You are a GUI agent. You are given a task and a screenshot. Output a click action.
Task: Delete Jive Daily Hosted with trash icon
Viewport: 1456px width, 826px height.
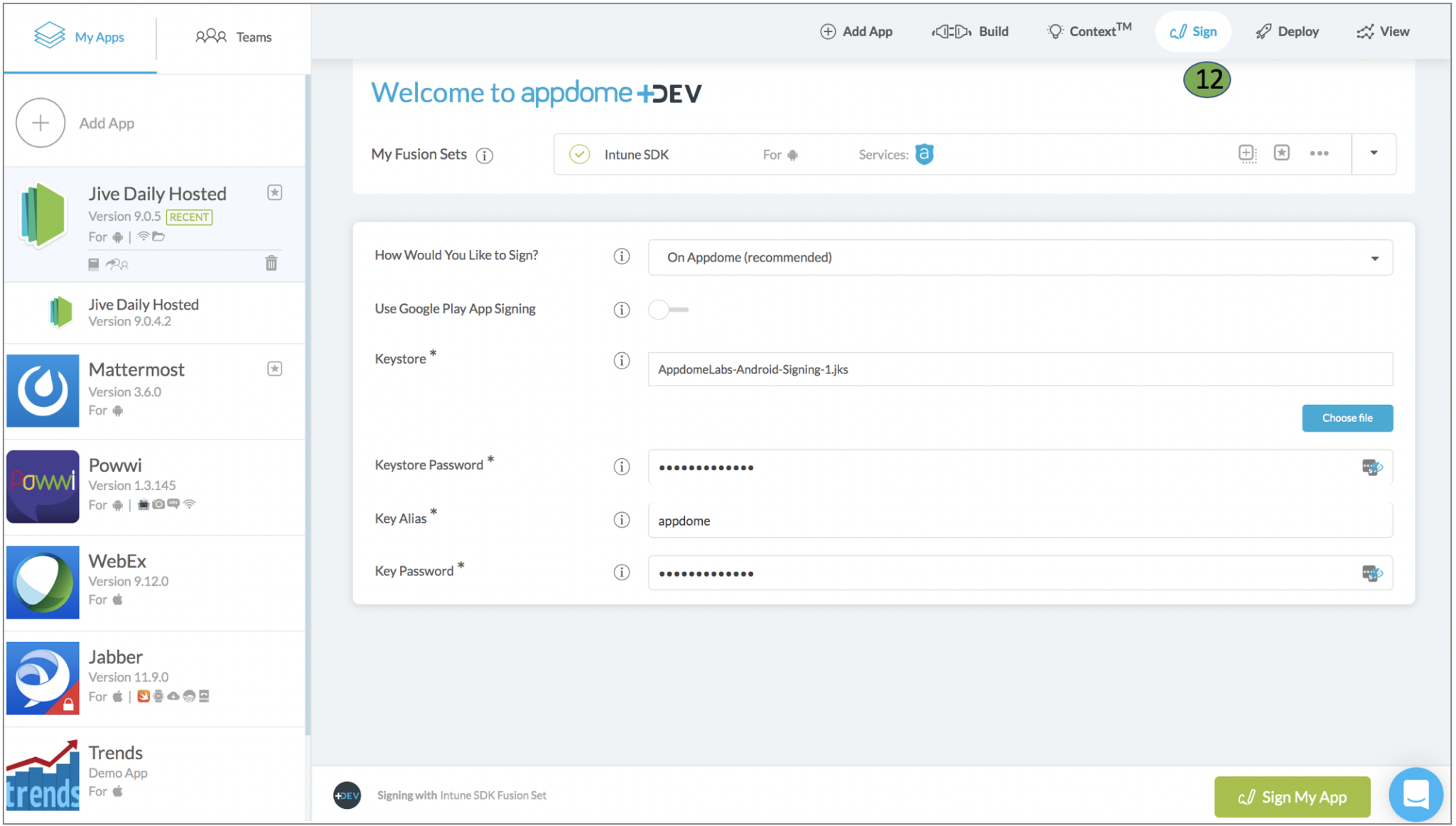click(271, 263)
